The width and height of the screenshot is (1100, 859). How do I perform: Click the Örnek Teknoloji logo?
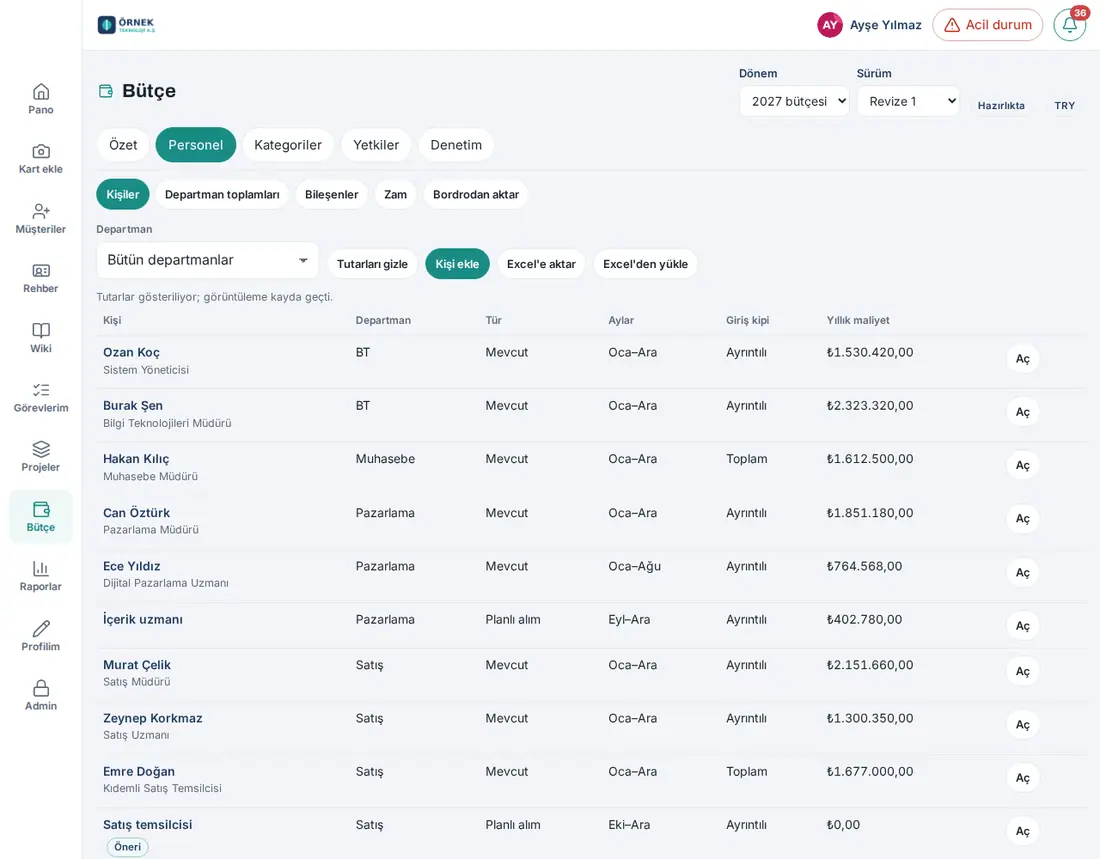[126, 25]
